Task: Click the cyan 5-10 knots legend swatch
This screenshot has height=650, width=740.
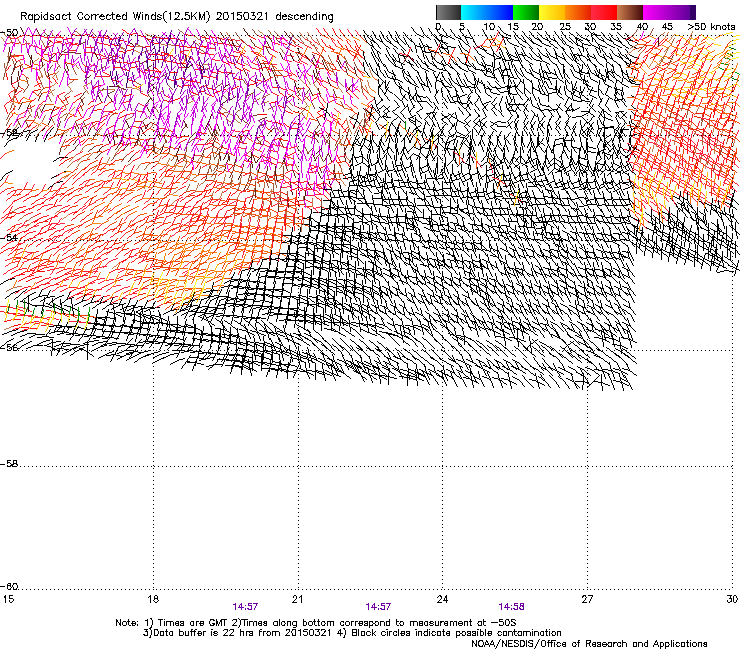Action: point(474,12)
